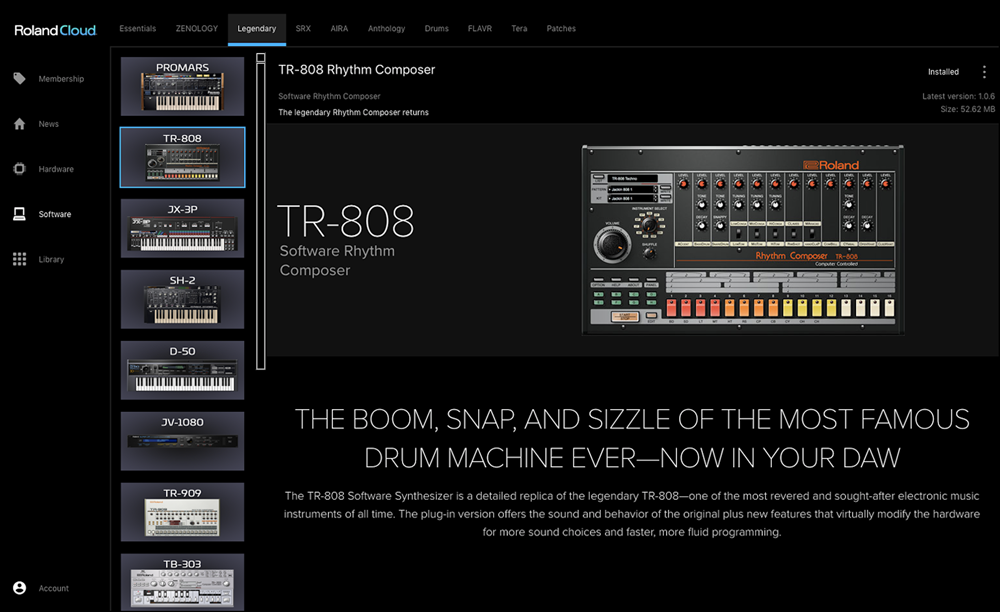Open the Drums tab
The image size is (1000, 612).
[437, 29]
